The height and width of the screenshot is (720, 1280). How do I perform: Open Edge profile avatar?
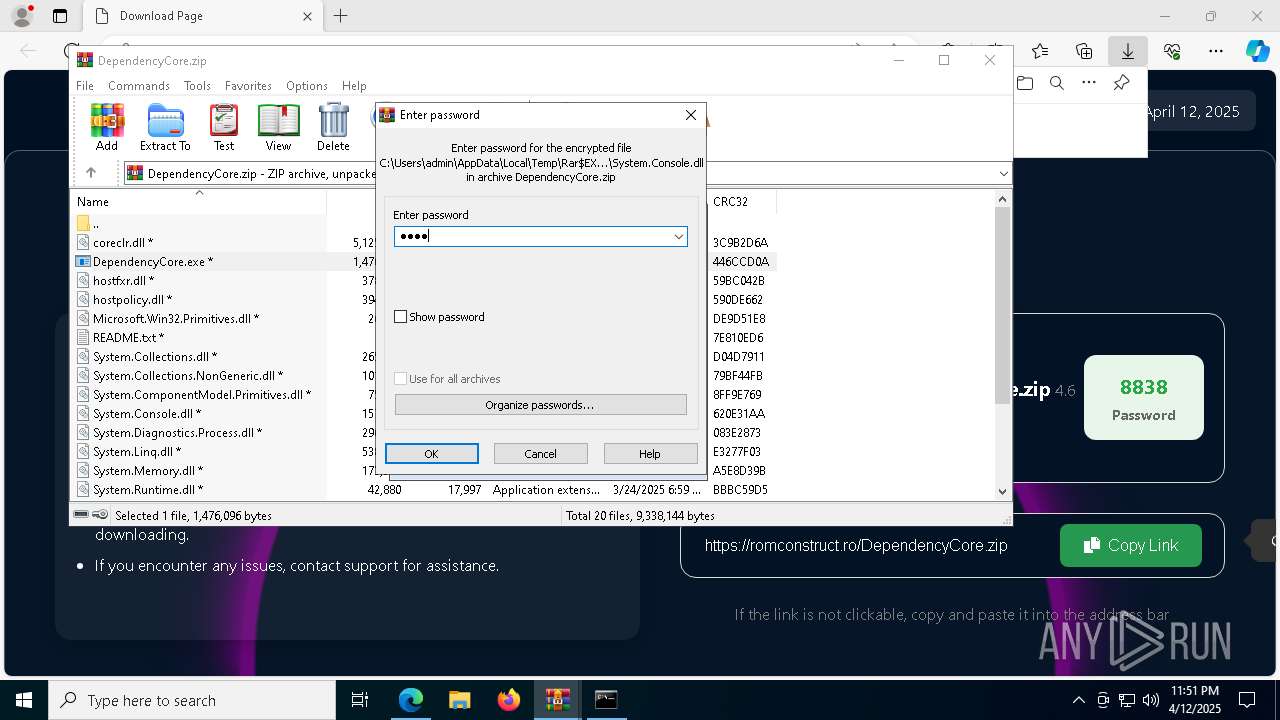pyautogui.click(x=22, y=15)
